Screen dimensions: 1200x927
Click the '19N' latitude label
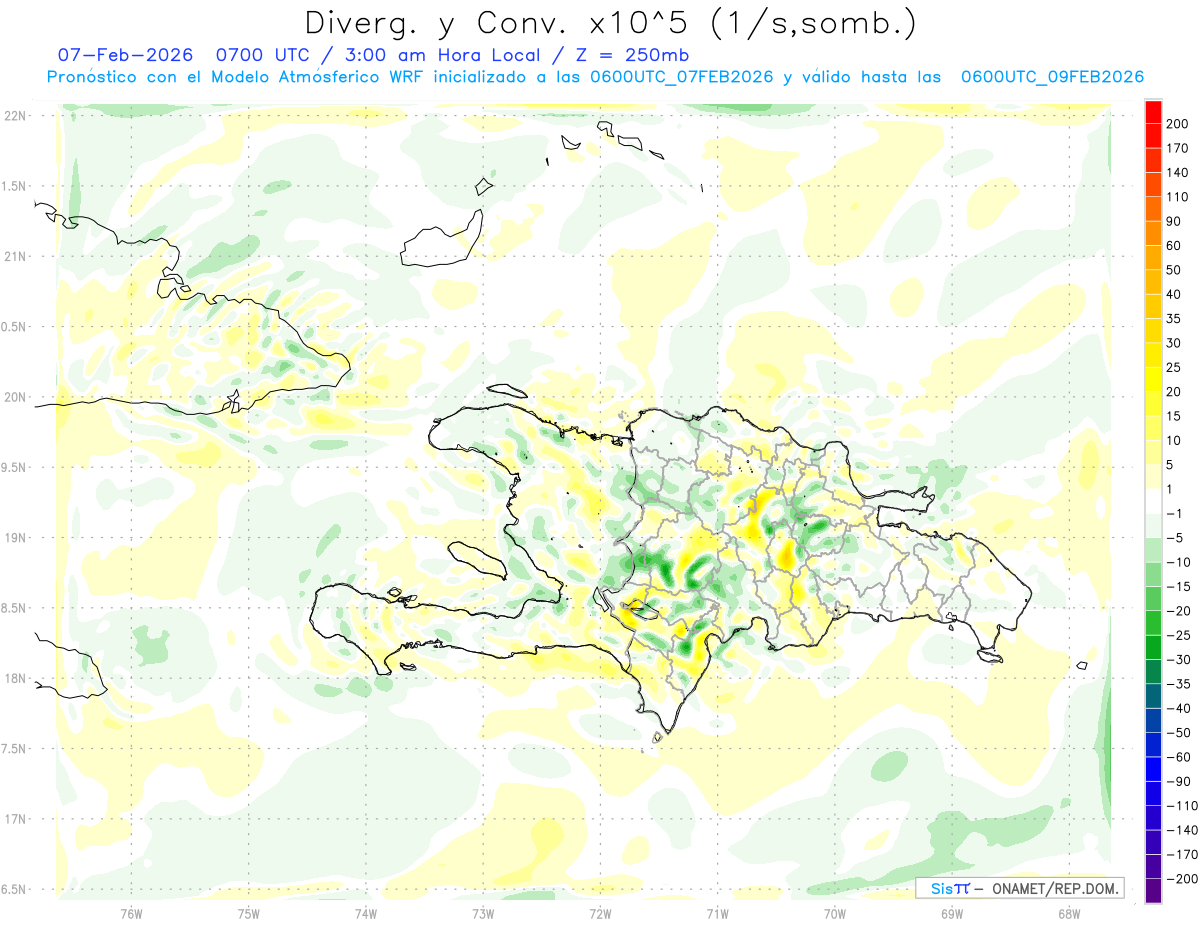(14, 537)
